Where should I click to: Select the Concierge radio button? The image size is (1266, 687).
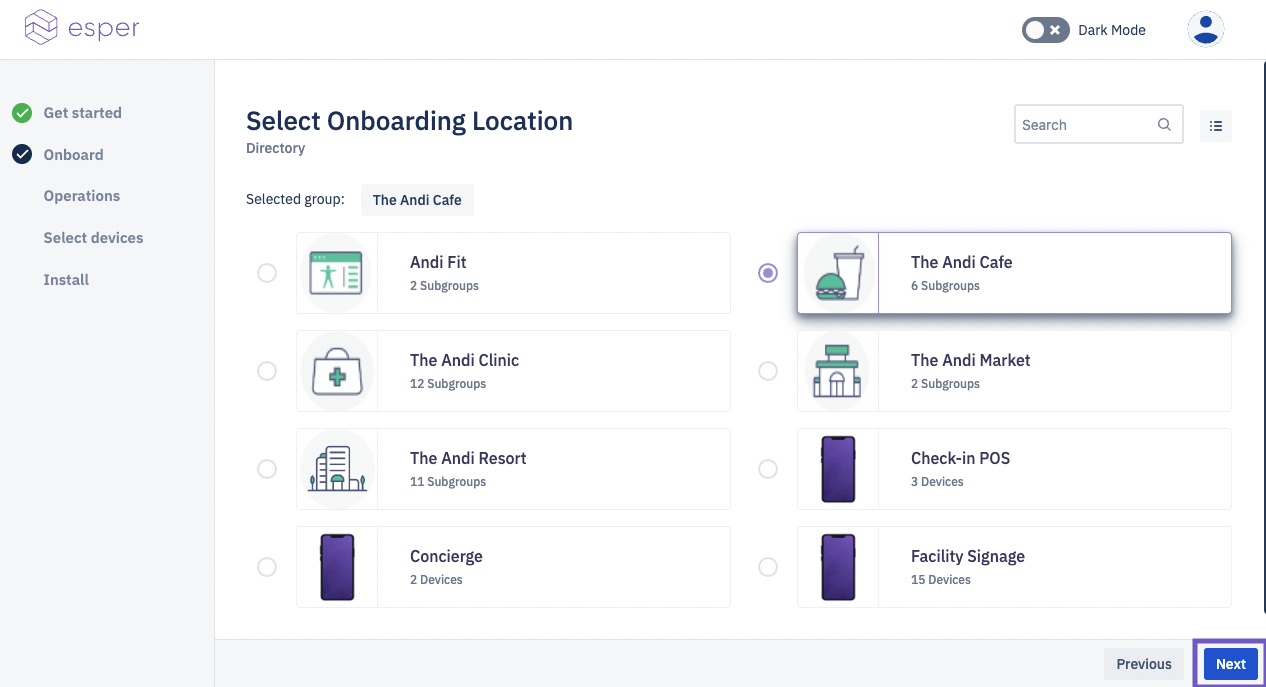267,567
